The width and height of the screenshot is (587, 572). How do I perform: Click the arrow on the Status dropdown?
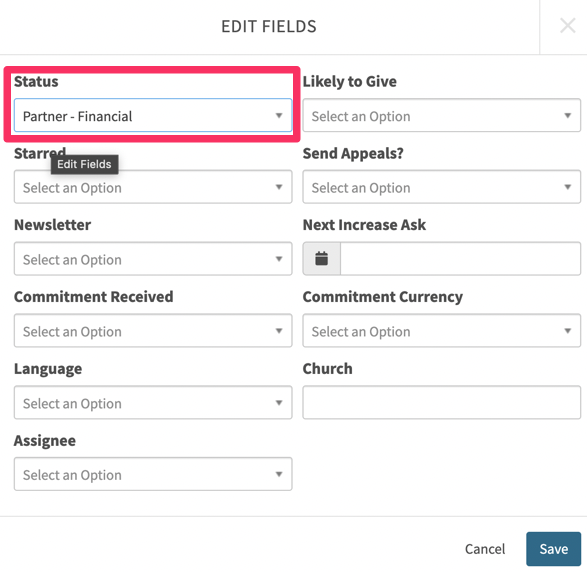tap(279, 116)
